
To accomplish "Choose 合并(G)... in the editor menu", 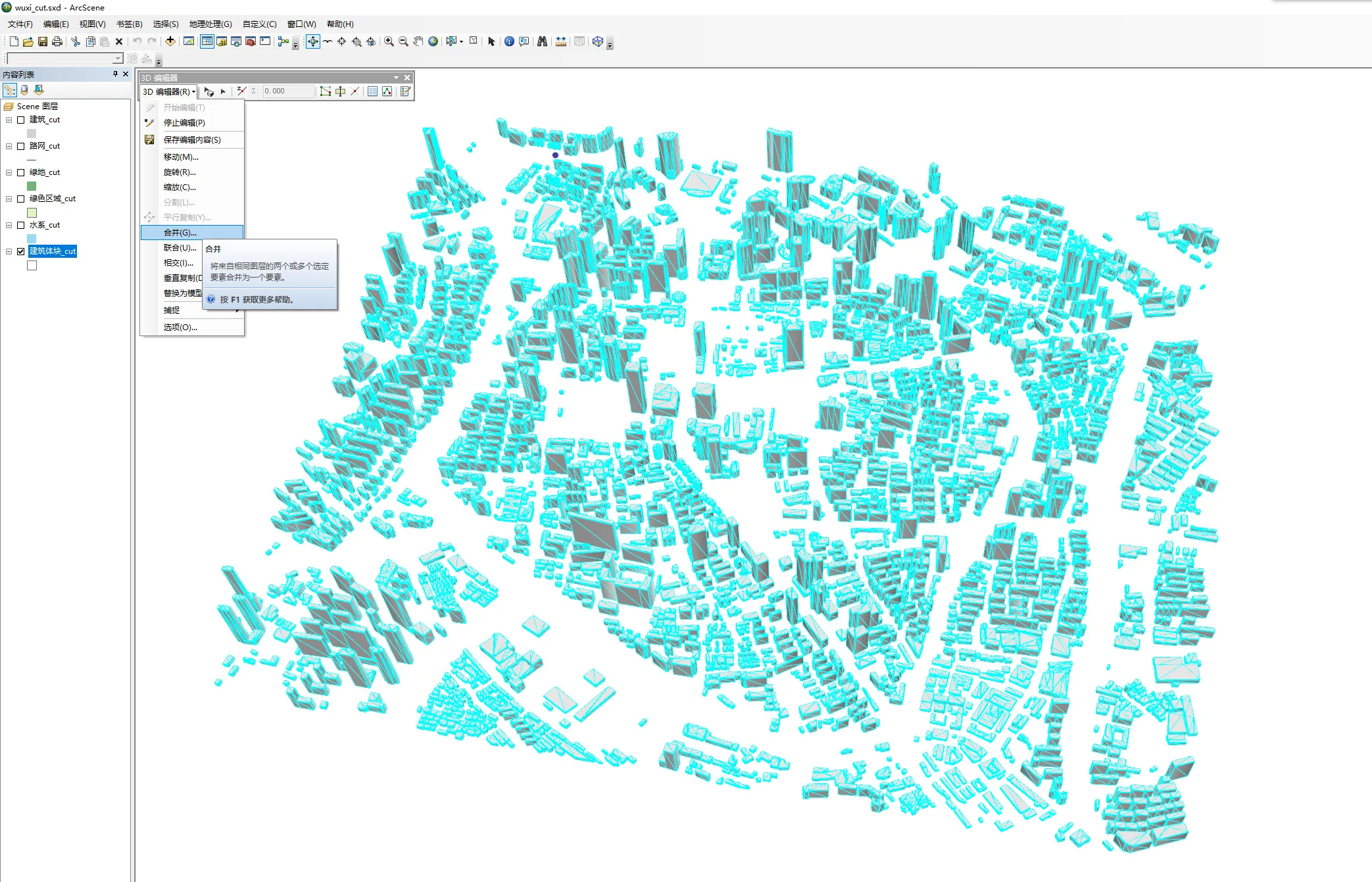I will coord(180,233).
